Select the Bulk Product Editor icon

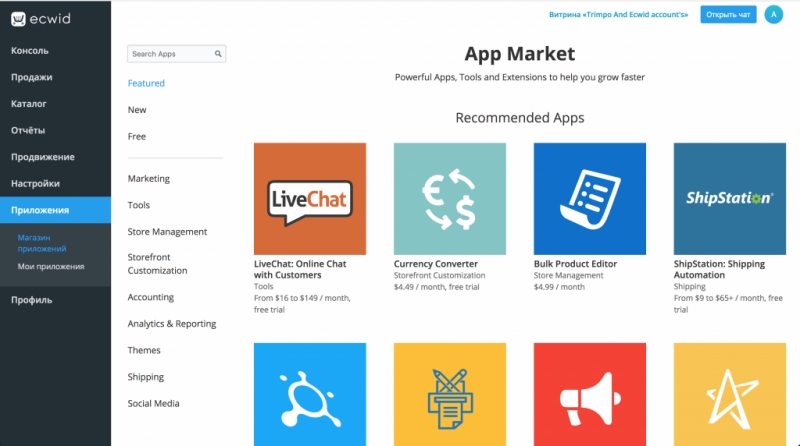(x=589, y=199)
